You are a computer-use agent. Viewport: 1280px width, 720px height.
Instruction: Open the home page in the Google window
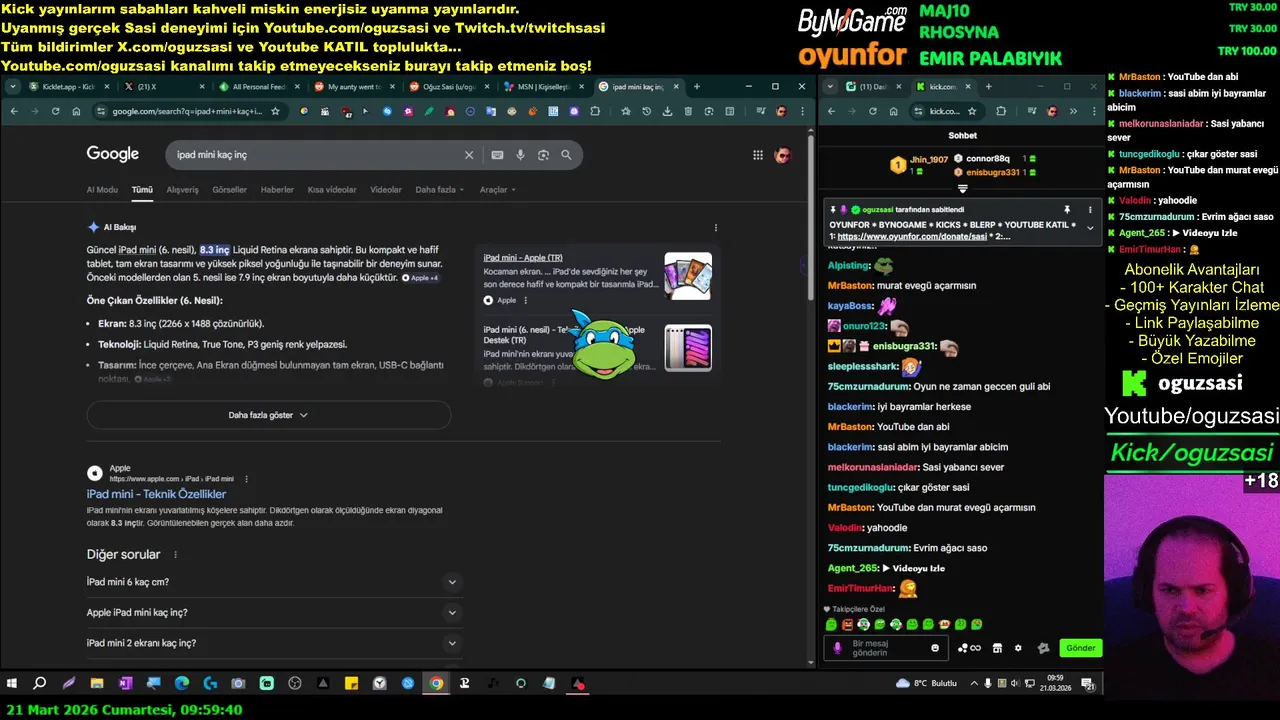click(x=76, y=111)
